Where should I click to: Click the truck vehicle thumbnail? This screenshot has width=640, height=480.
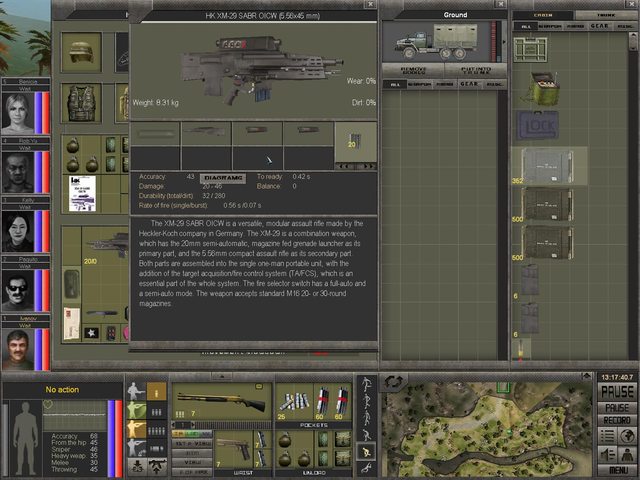point(436,42)
